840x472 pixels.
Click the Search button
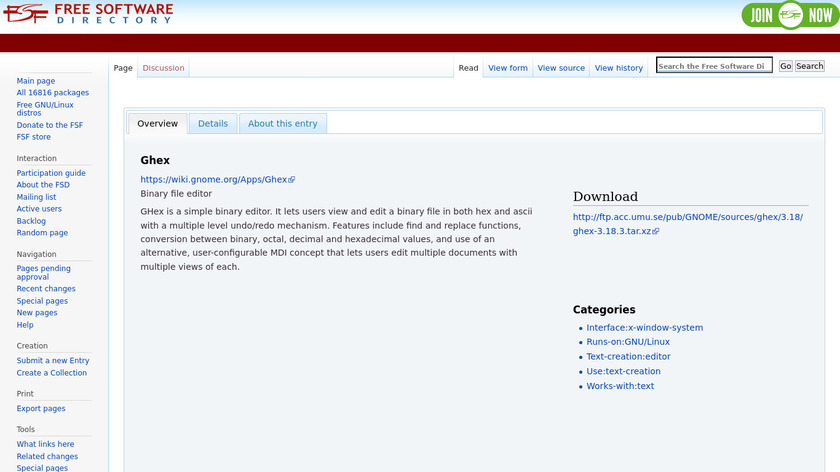point(809,66)
